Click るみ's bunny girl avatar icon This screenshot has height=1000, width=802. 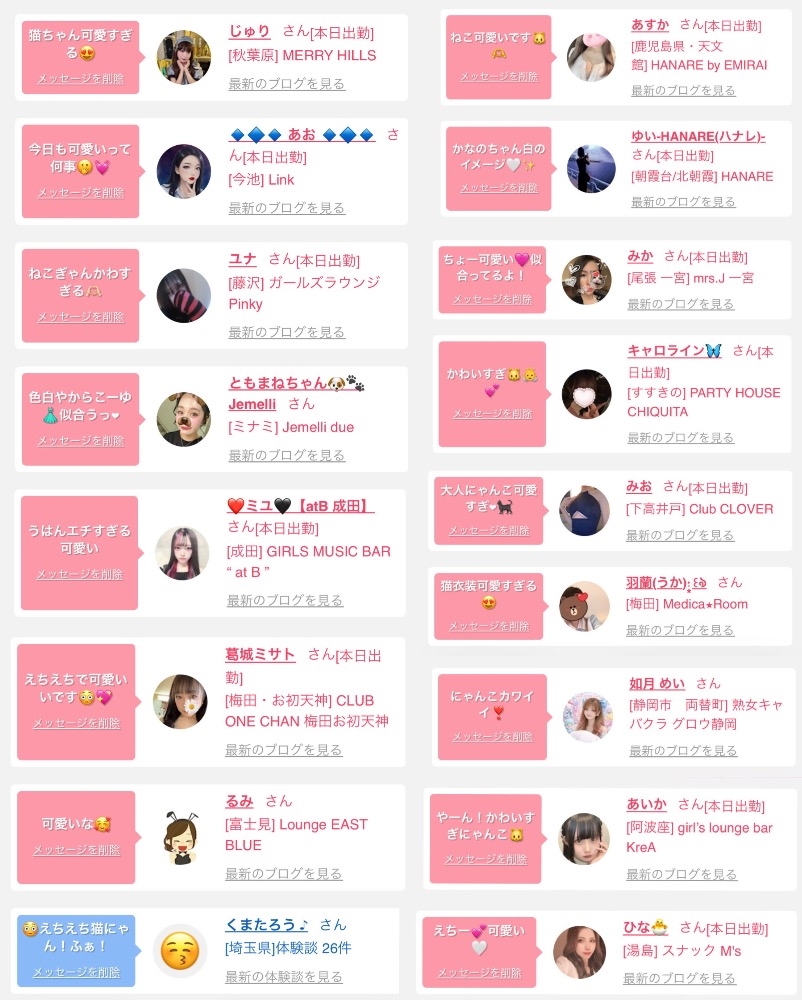click(180, 837)
